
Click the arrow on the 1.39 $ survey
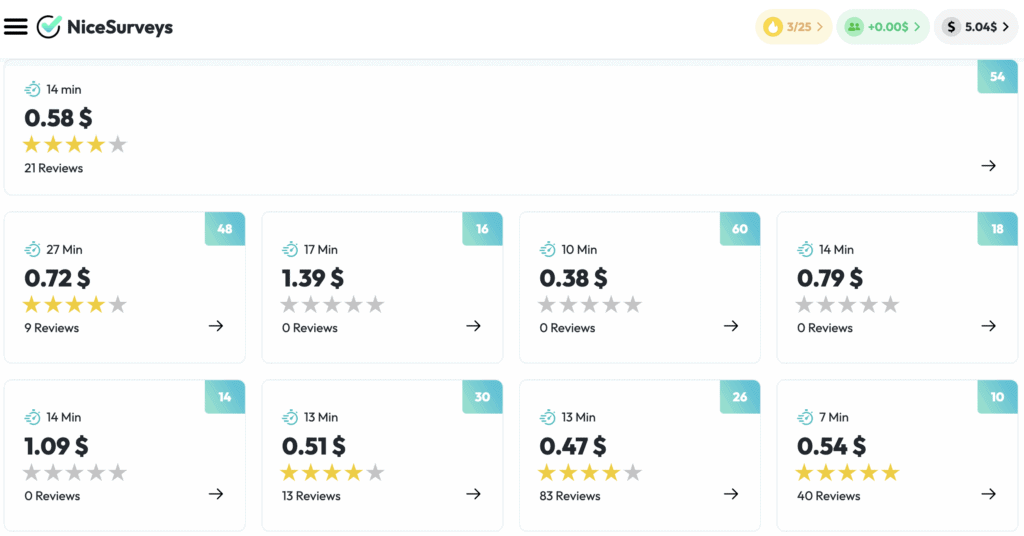coord(474,326)
